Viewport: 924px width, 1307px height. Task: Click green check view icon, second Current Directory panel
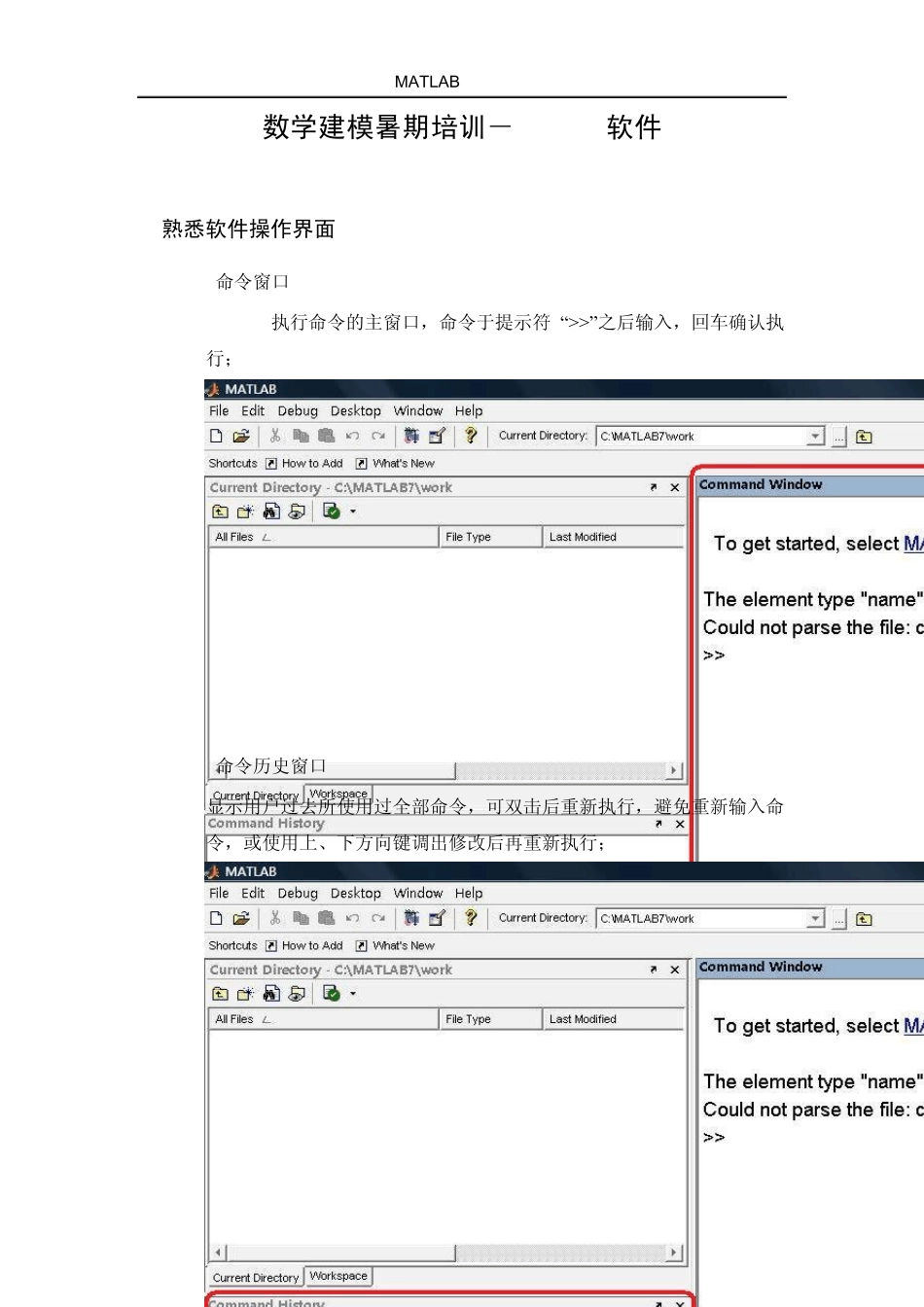331,993
